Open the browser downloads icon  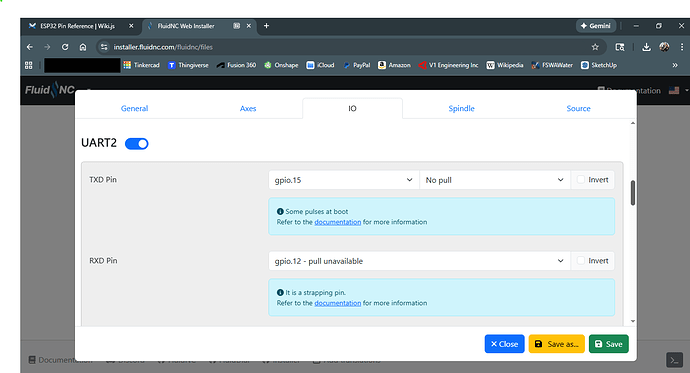(646, 47)
